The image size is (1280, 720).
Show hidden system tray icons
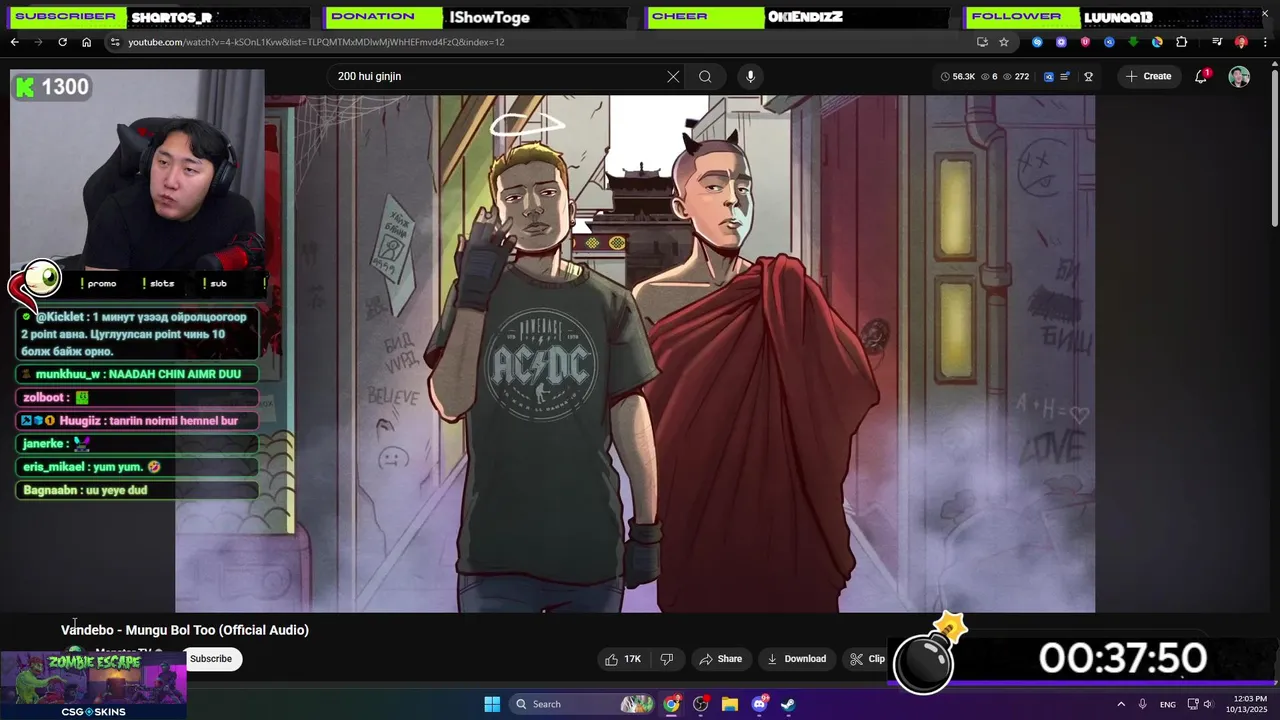(x=1121, y=704)
